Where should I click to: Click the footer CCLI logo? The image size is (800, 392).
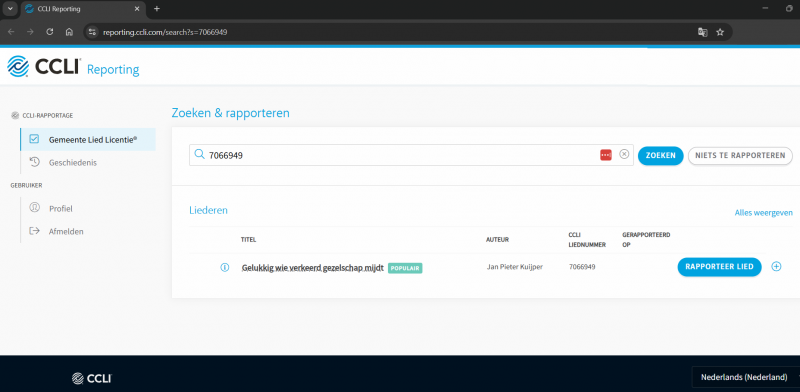click(x=91, y=378)
